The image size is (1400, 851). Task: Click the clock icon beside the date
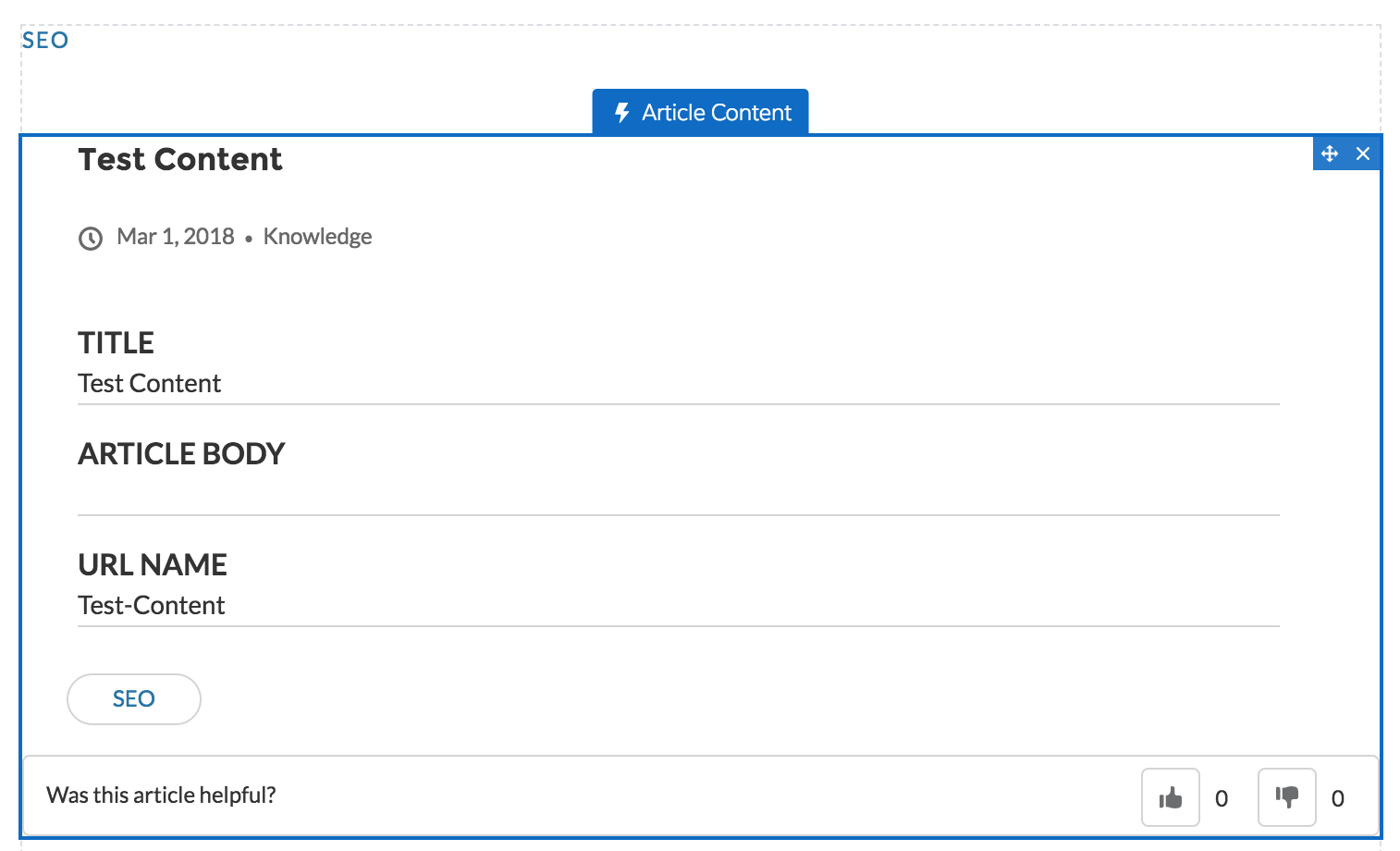(x=91, y=239)
